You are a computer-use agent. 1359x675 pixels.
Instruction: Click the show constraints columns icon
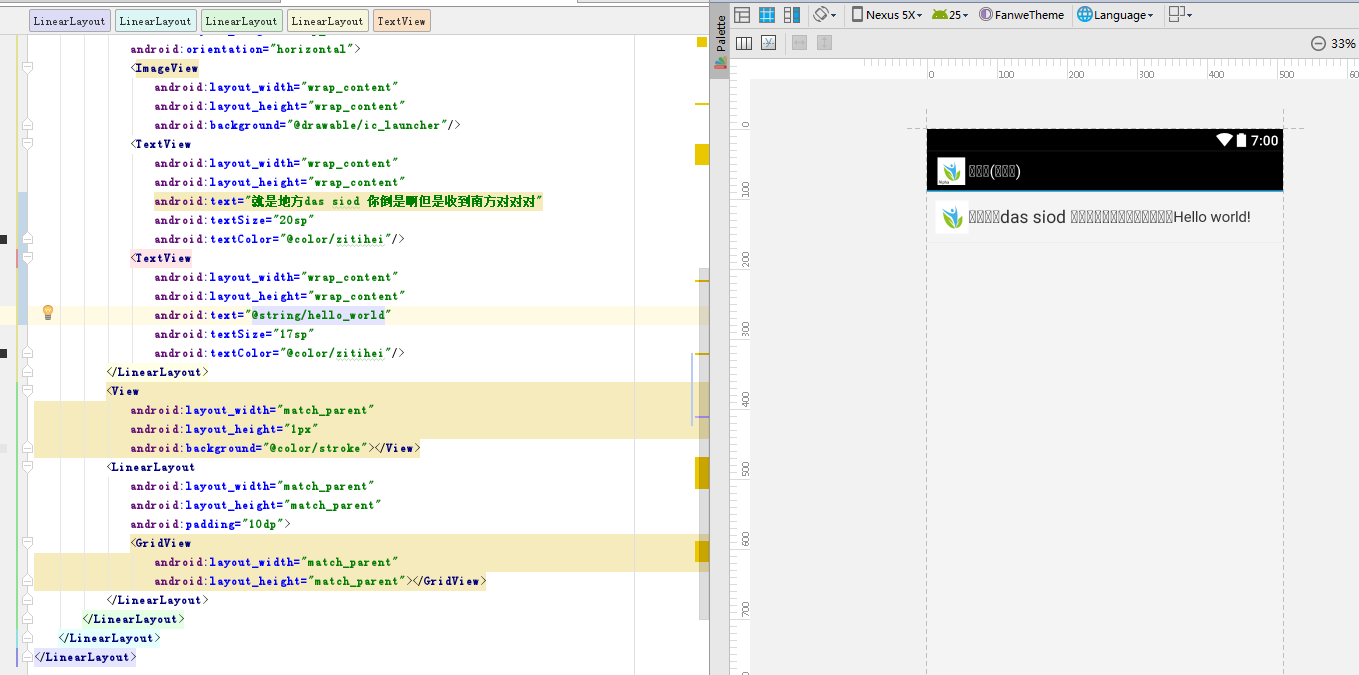[744, 43]
